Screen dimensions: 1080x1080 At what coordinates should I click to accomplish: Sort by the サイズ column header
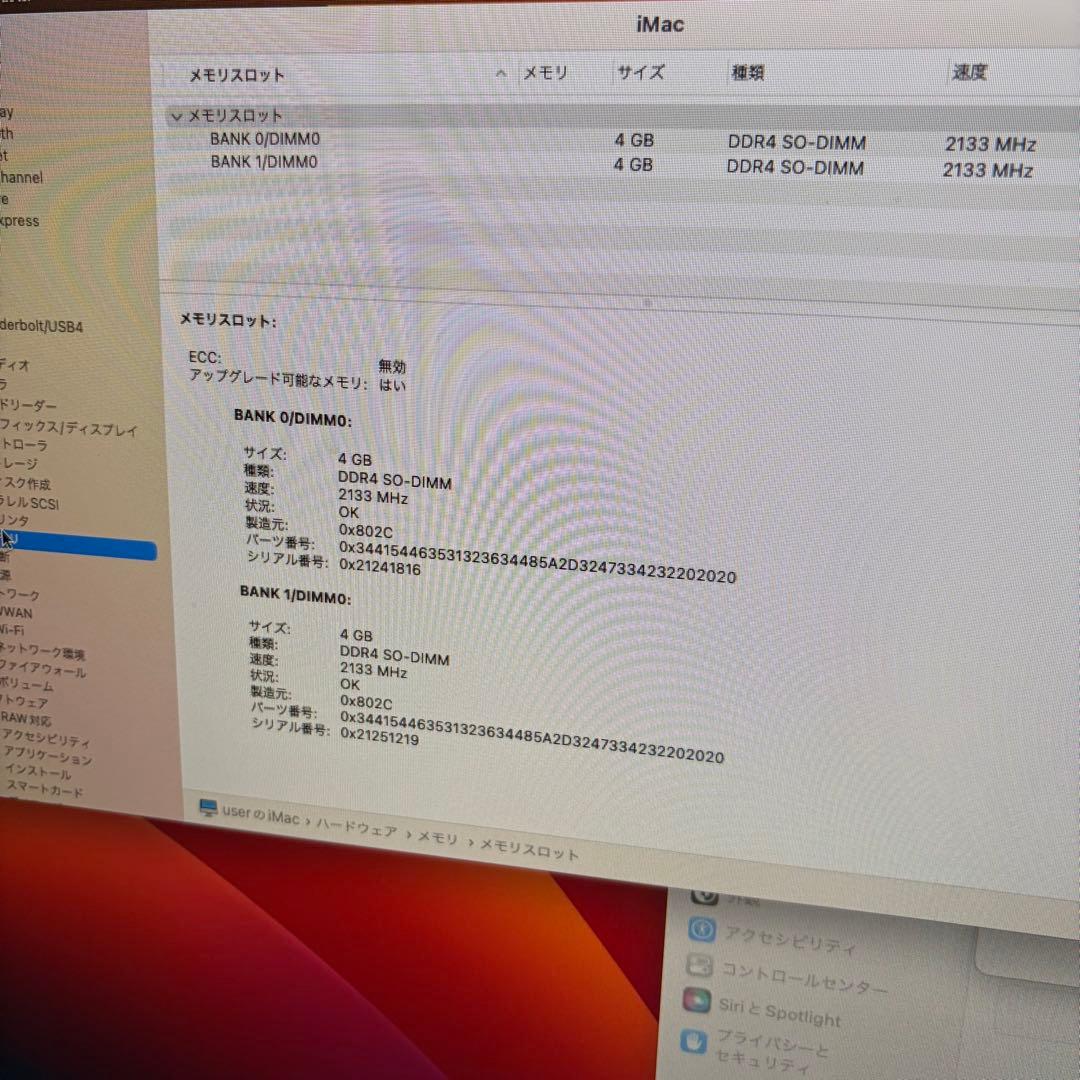(641, 72)
